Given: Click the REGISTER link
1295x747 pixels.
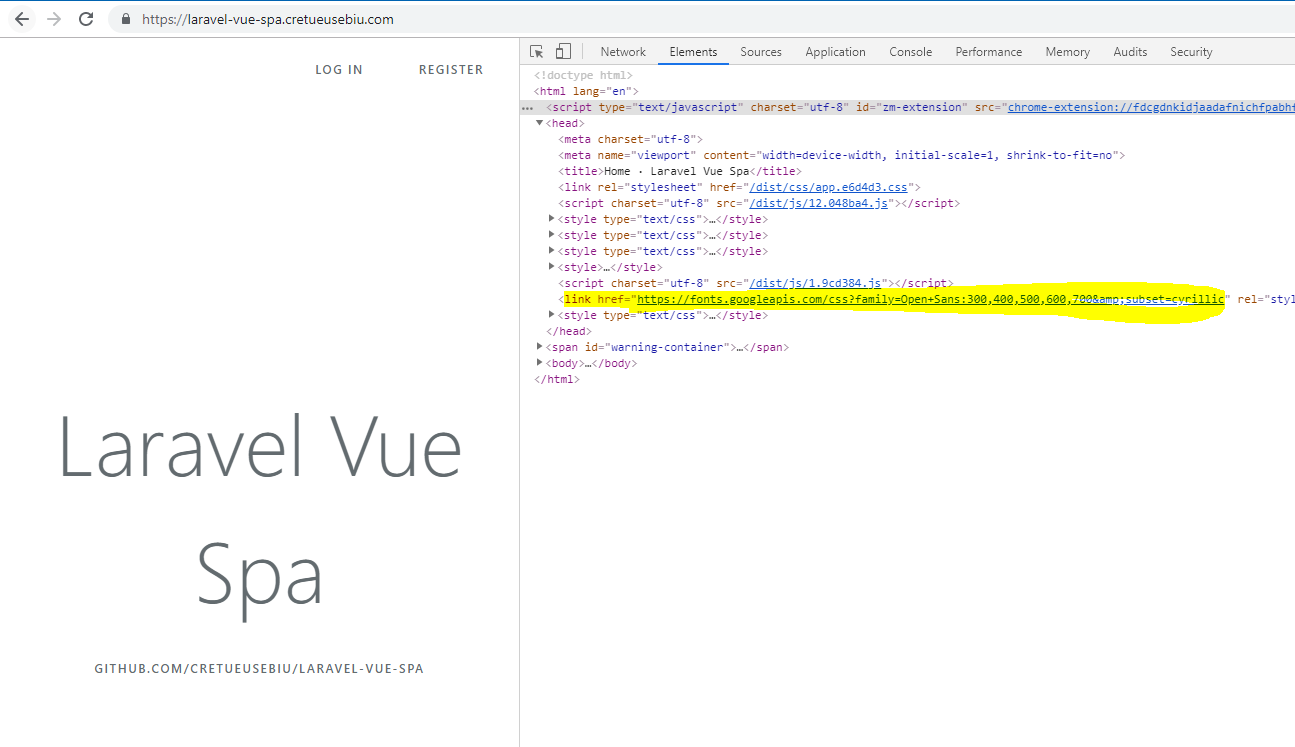Looking at the screenshot, I should [x=451, y=69].
